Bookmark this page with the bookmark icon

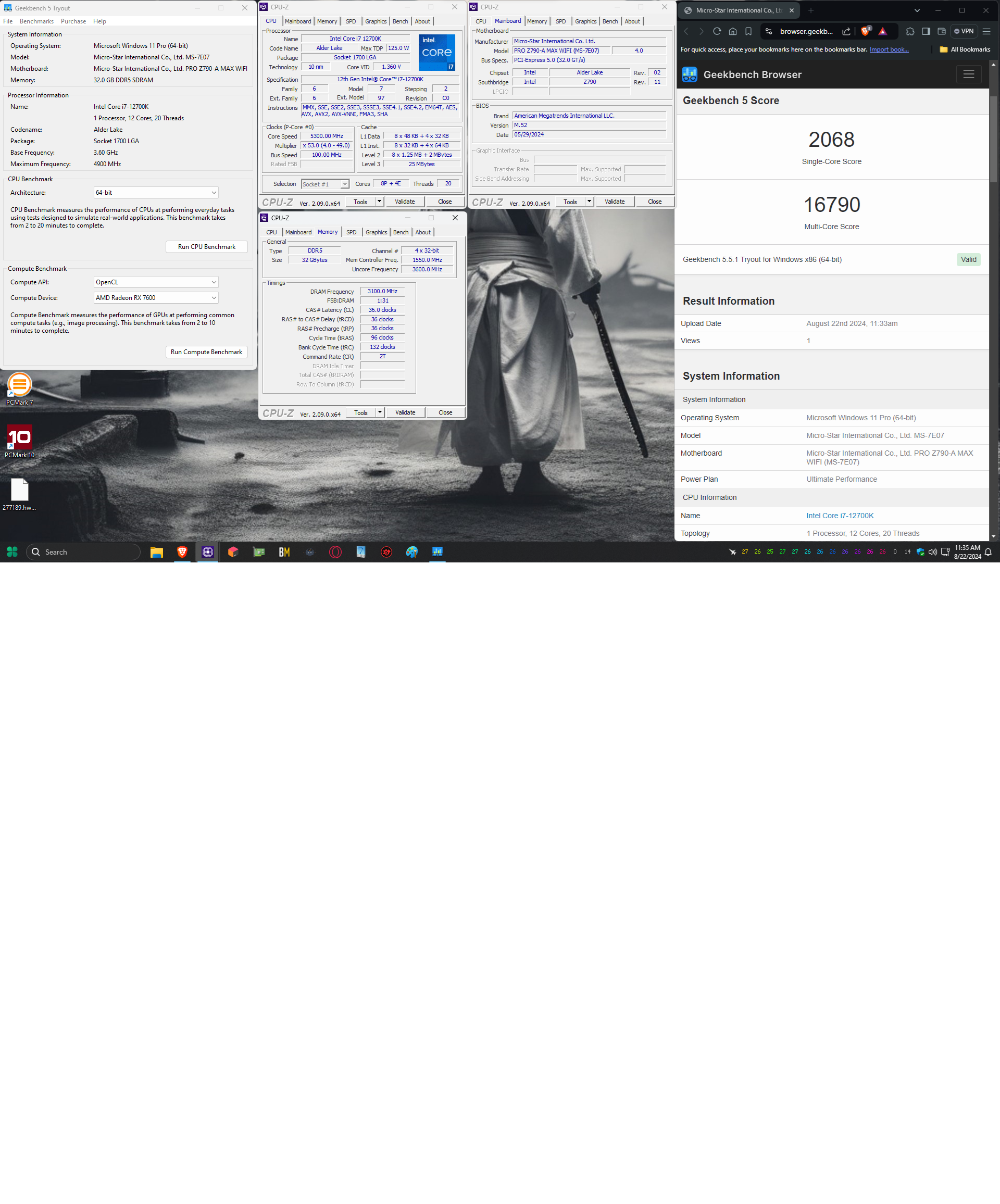pyautogui.click(x=748, y=32)
